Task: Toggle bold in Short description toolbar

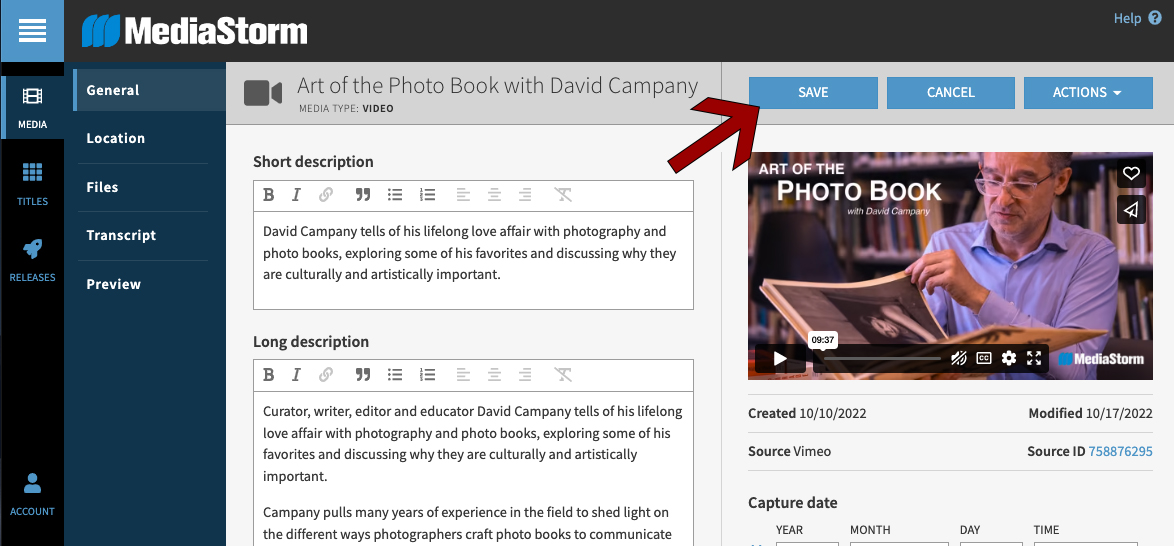Action: pos(268,195)
